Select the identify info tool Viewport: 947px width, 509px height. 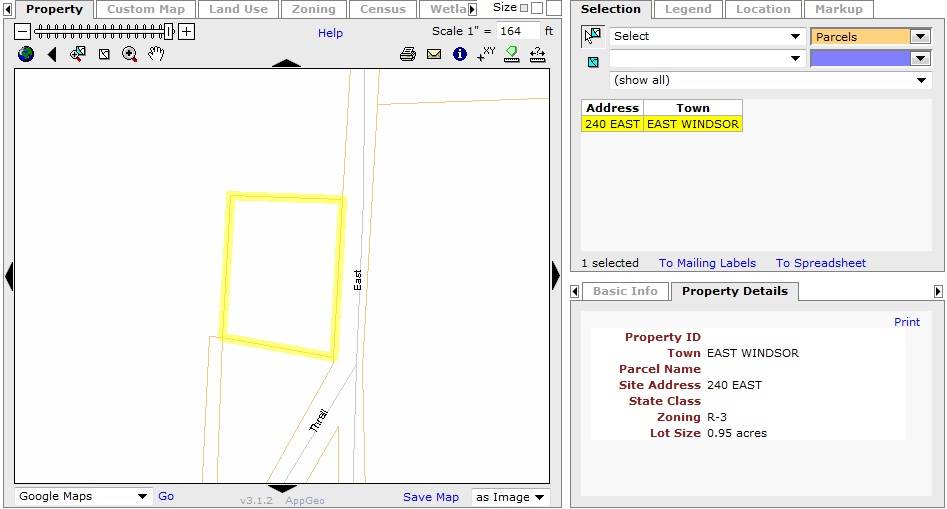pyautogui.click(x=460, y=54)
